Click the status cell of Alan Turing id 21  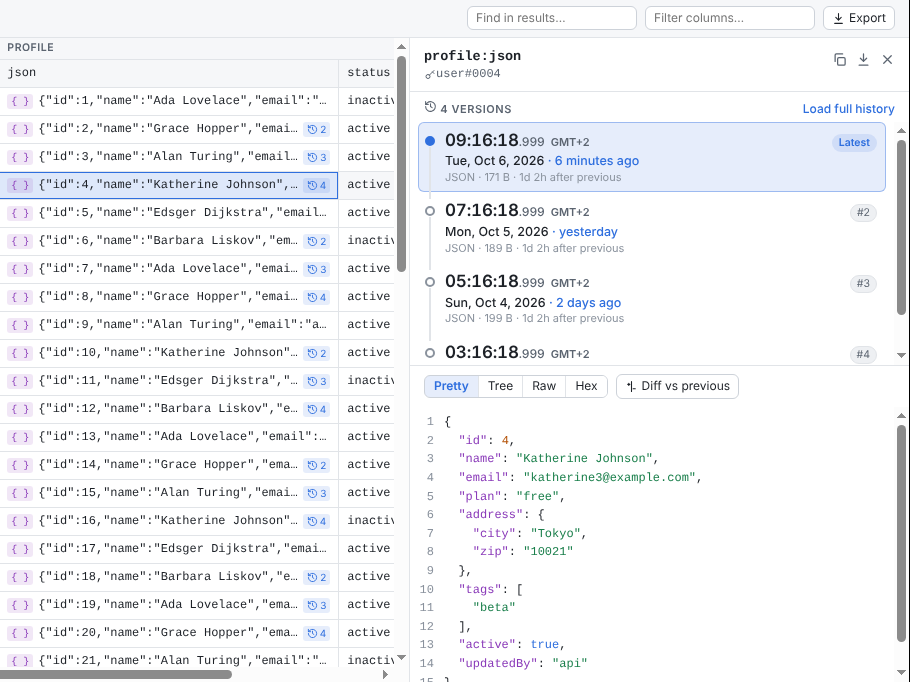(367, 661)
